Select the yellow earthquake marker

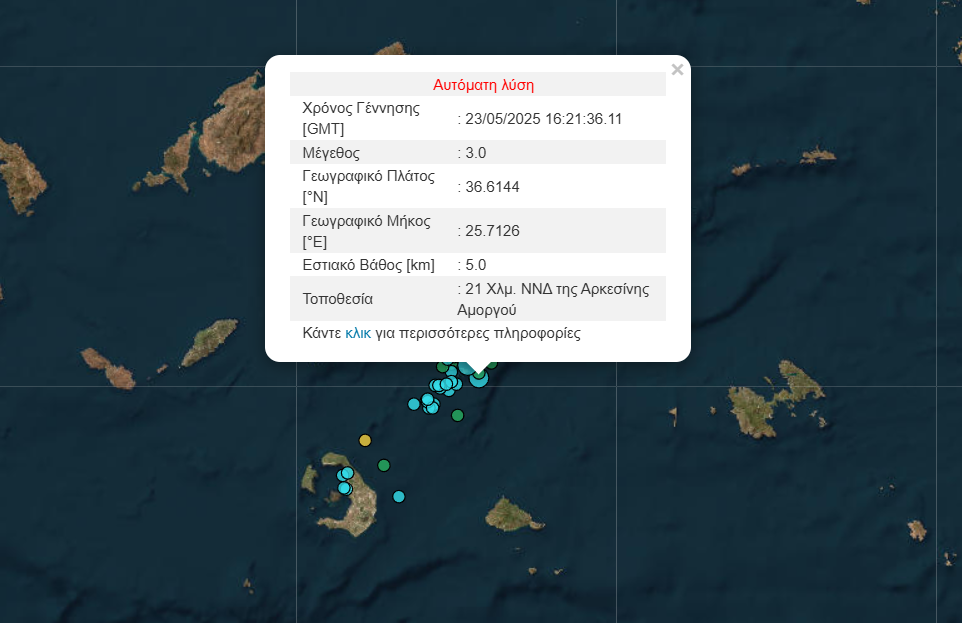(x=365, y=440)
